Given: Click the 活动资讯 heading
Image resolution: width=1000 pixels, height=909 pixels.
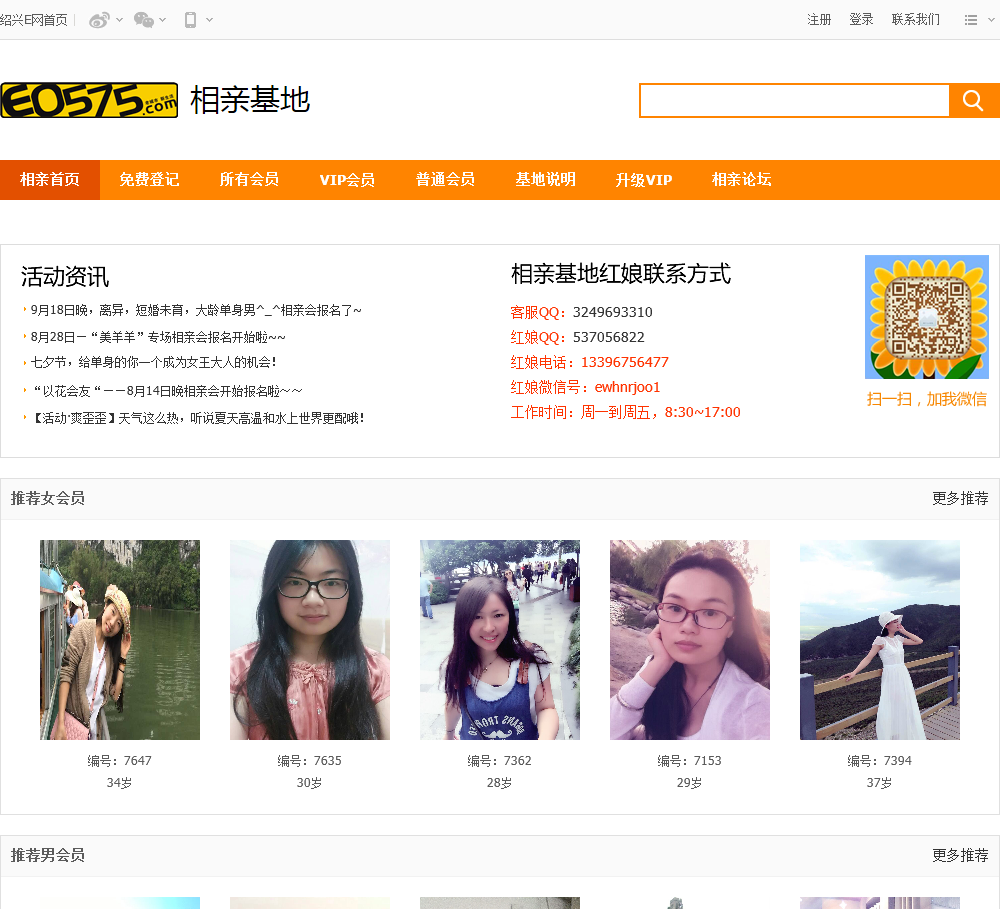Looking at the screenshot, I should 65,277.
